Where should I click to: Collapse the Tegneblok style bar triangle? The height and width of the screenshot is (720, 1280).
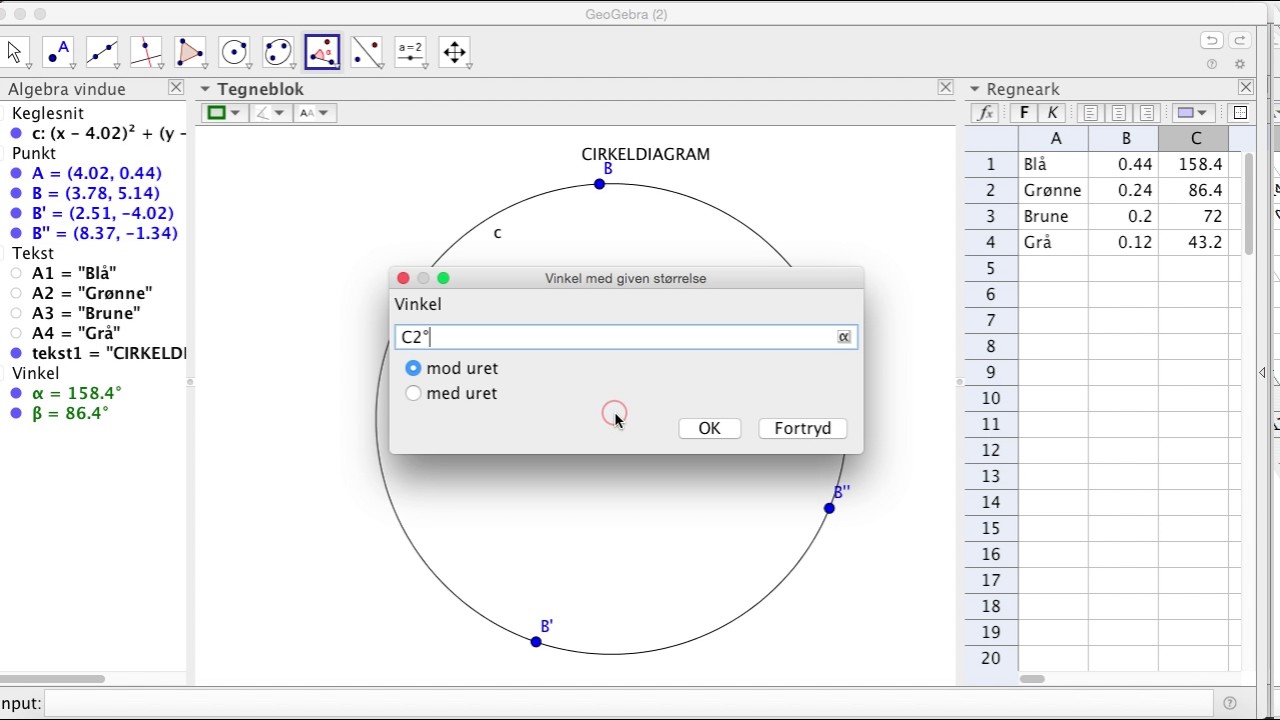click(205, 89)
